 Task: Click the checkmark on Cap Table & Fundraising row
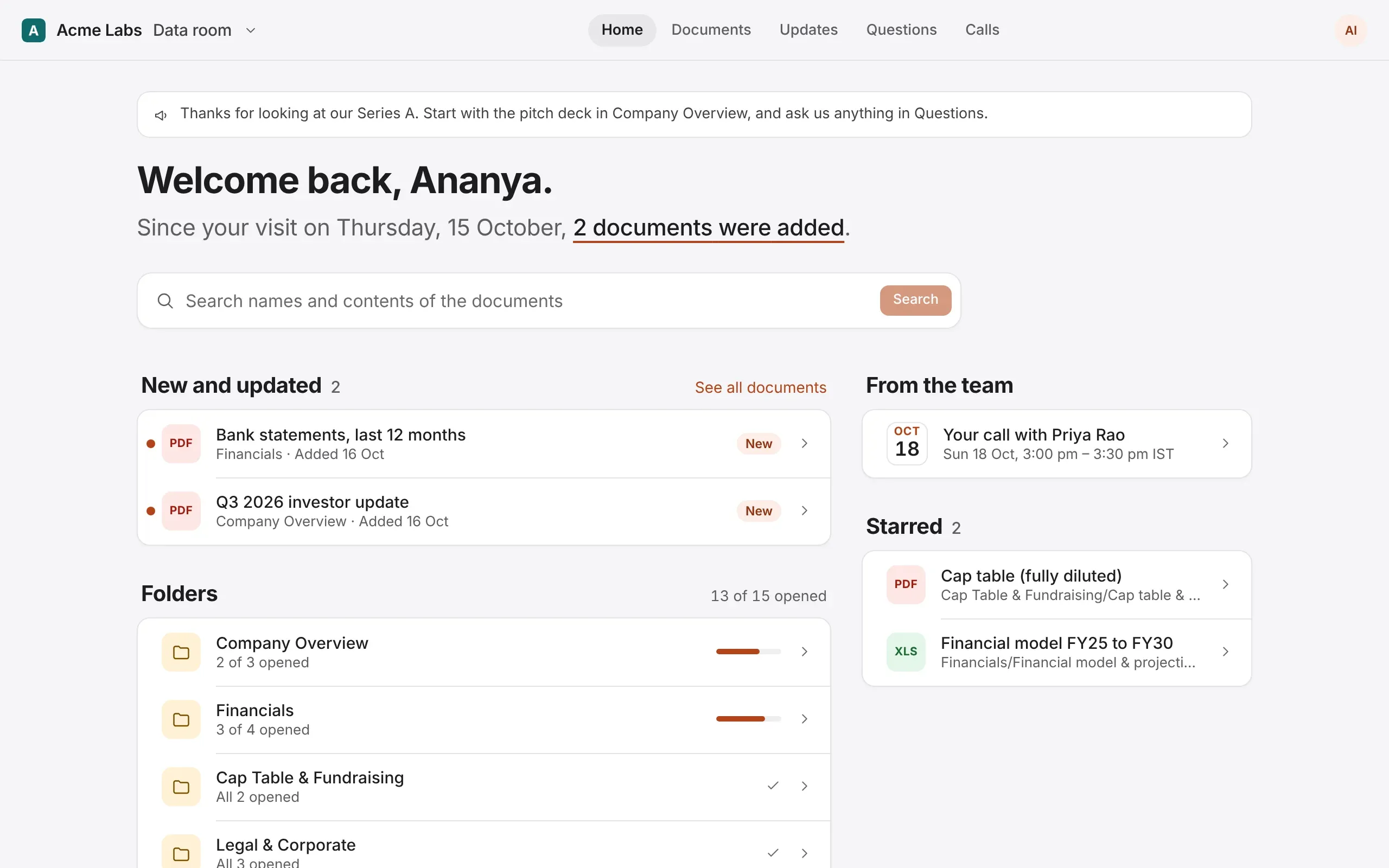773,786
